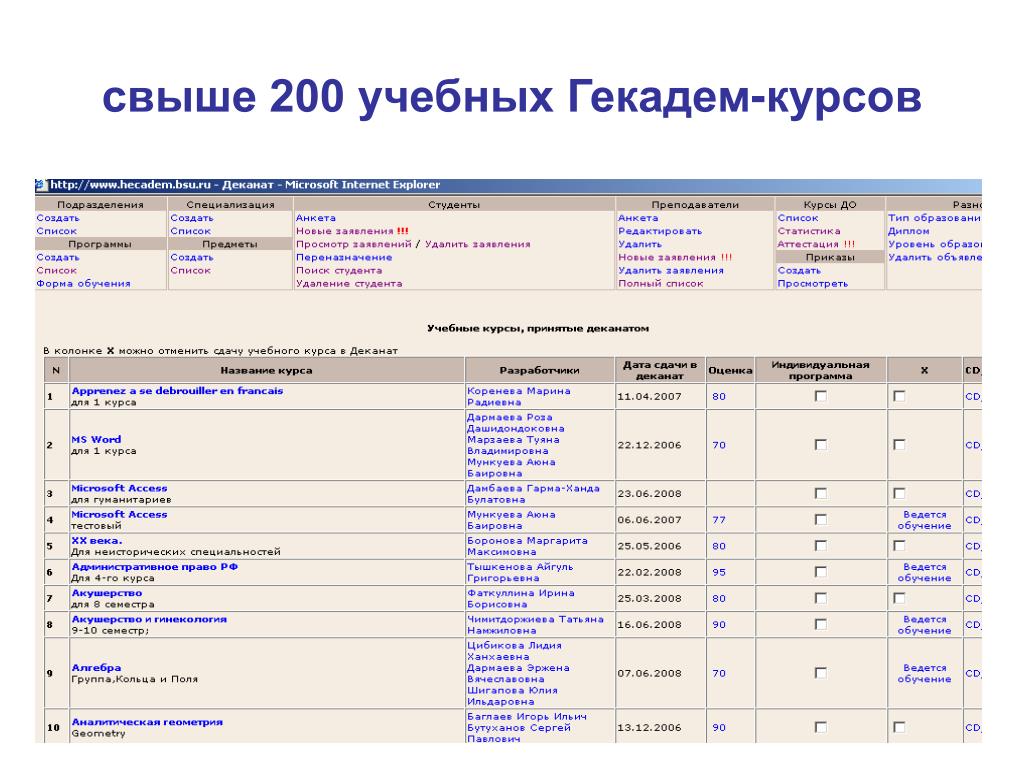Screen dimensions: 1024x768
Task: Open Список under Подразделения
Action: (57, 231)
